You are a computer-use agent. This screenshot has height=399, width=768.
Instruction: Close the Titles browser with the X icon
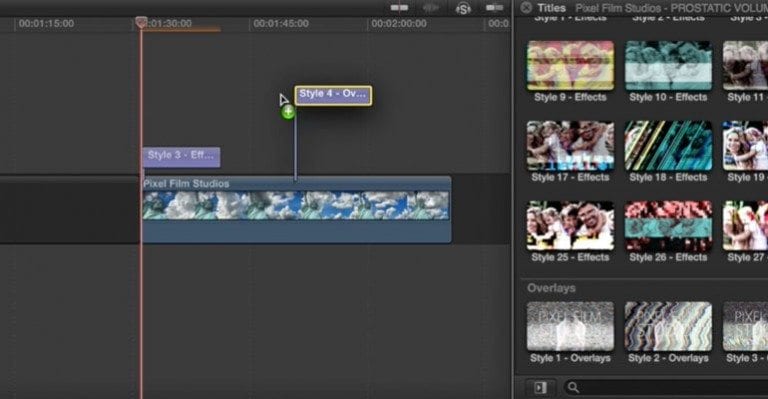tap(526, 7)
